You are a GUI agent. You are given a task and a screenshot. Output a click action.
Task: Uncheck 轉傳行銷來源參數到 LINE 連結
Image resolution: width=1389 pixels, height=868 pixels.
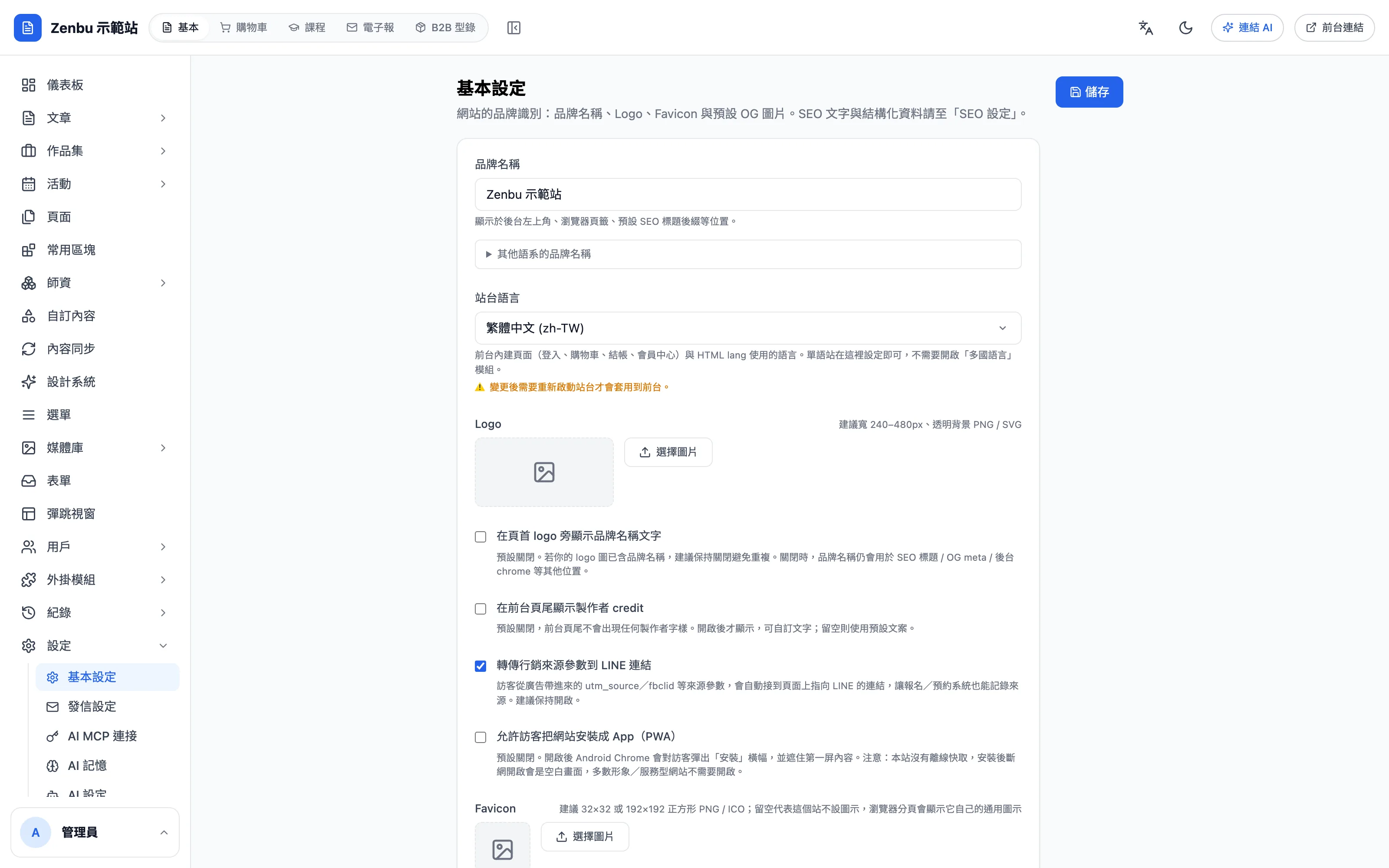click(481, 666)
